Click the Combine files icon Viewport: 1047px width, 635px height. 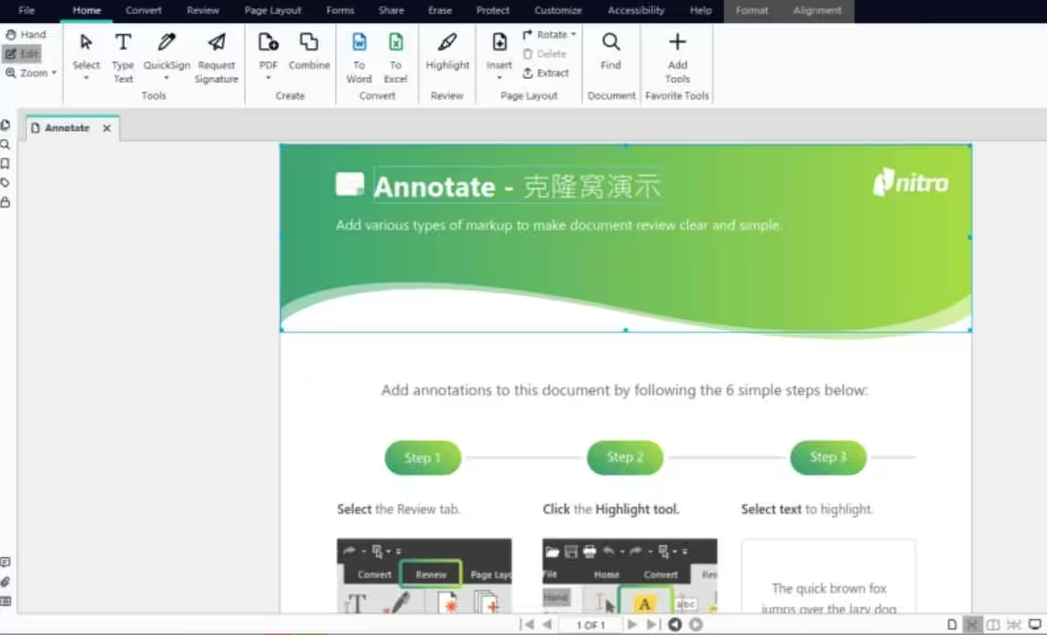coord(309,43)
